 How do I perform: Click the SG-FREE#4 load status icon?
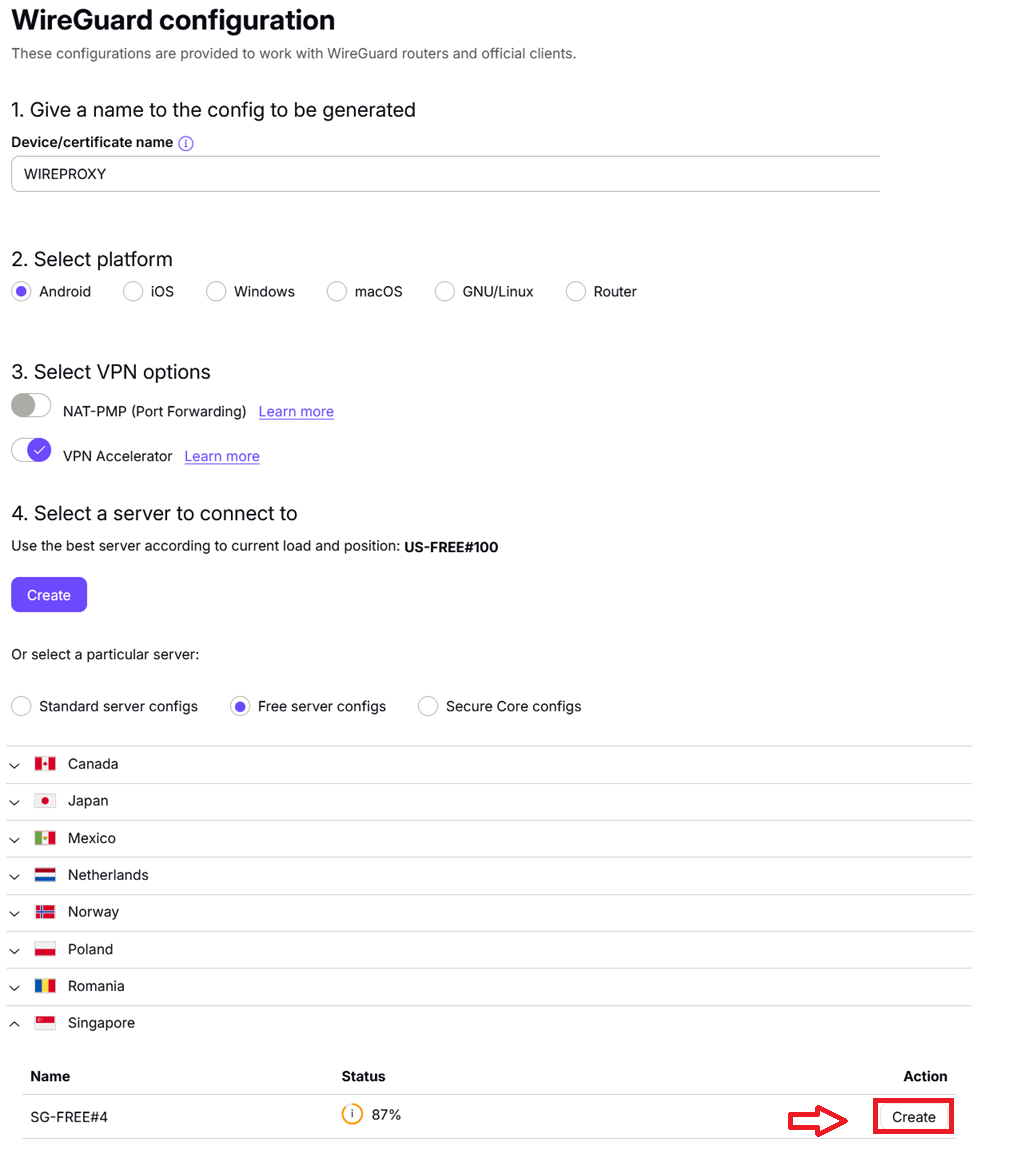[352, 1114]
